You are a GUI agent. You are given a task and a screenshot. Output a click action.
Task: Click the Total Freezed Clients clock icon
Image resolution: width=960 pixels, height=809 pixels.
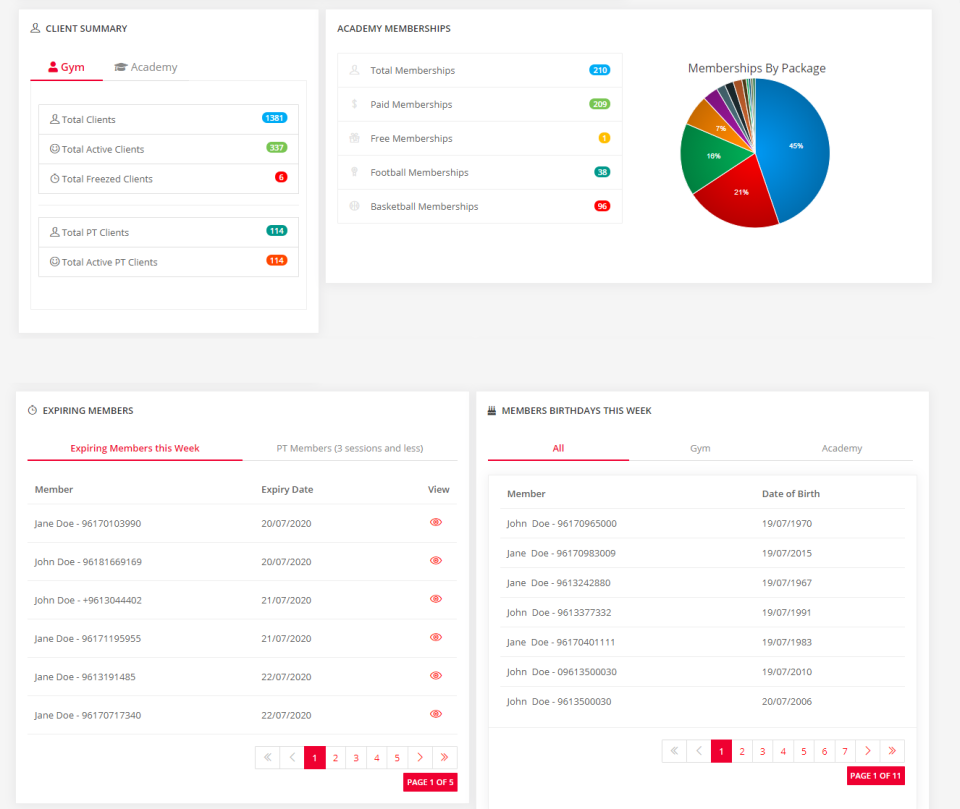54,179
